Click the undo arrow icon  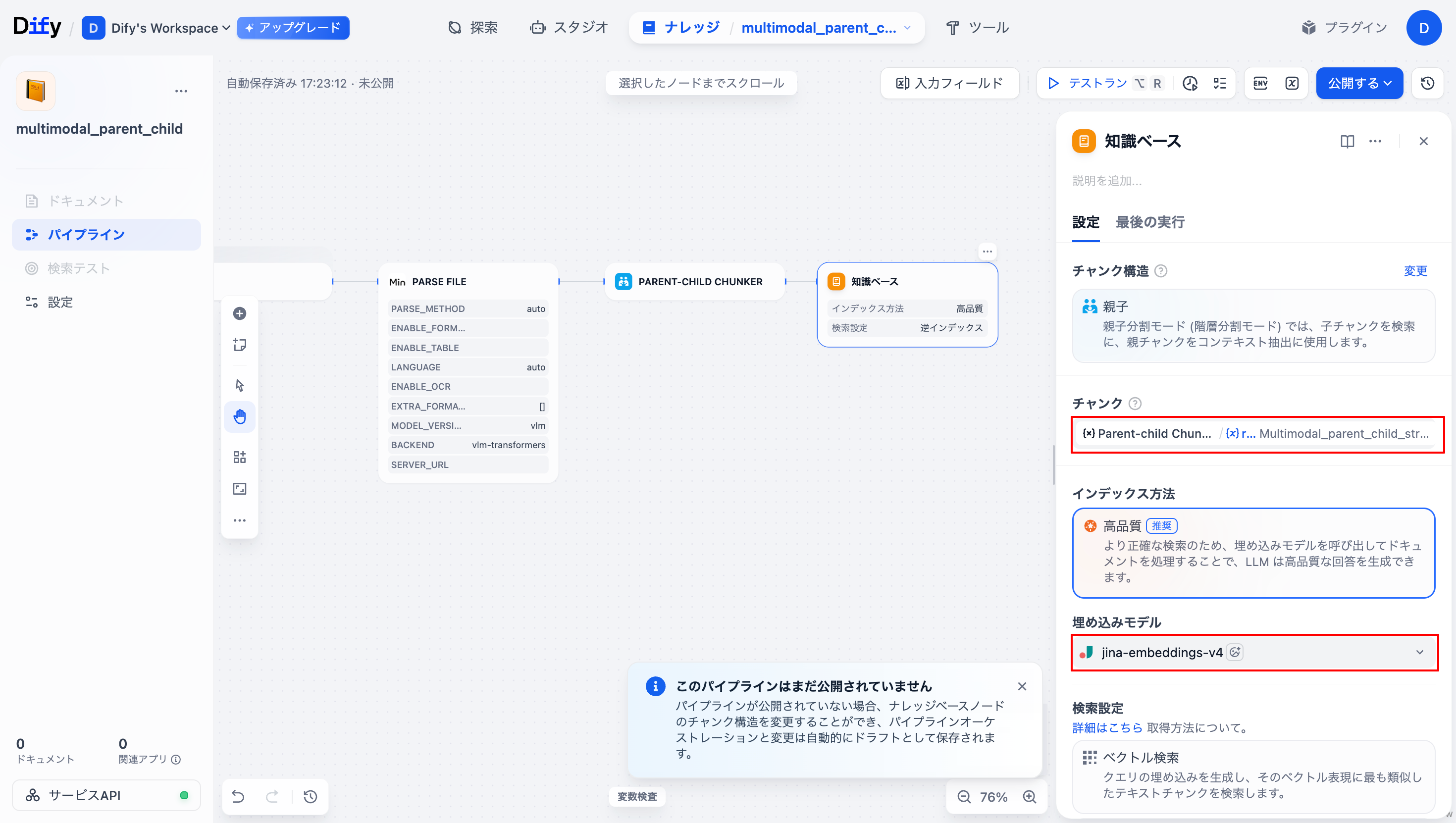pos(238,796)
